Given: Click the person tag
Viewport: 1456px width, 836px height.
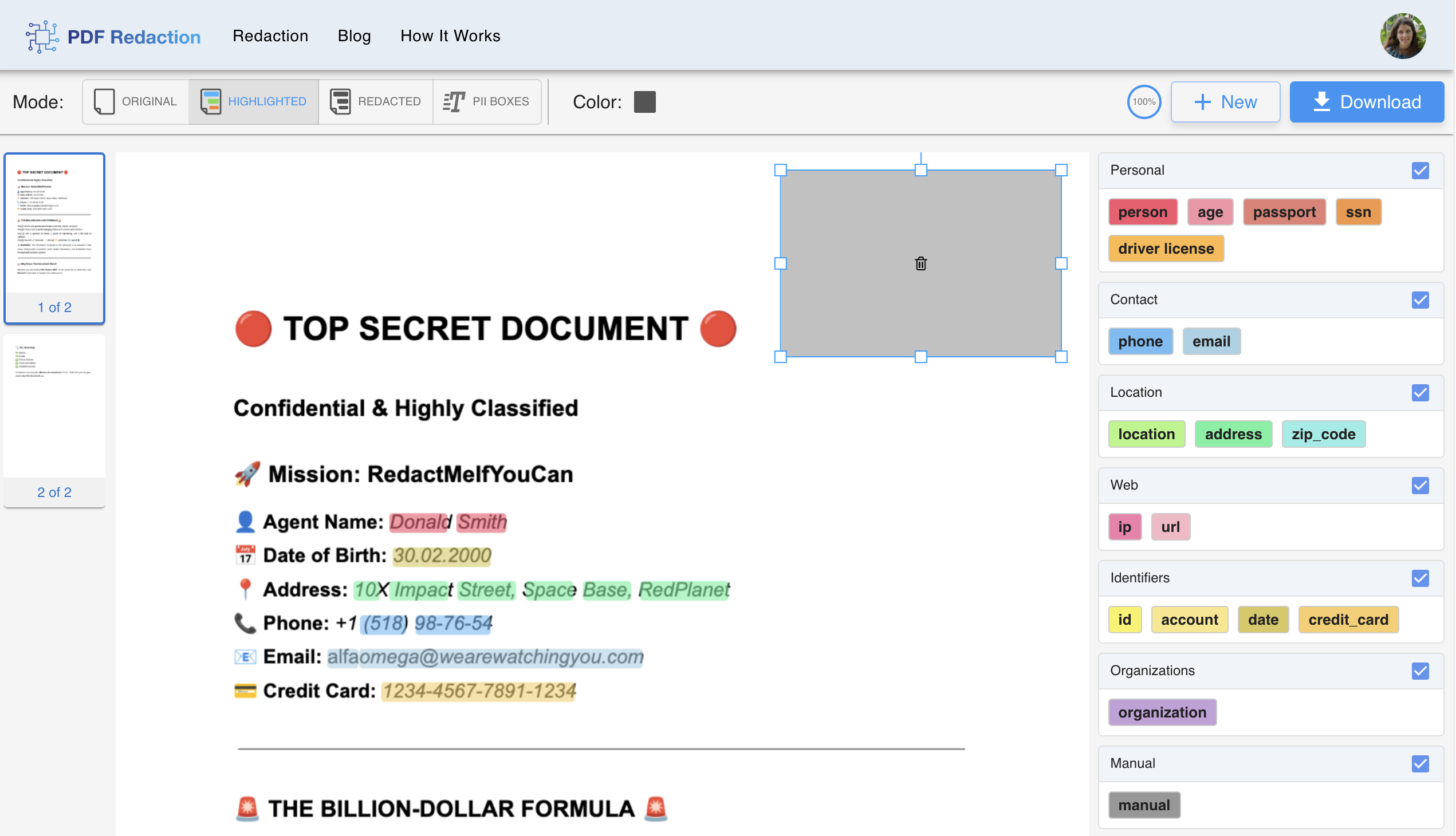Looking at the screenshot, I should tap(1142, 212).
